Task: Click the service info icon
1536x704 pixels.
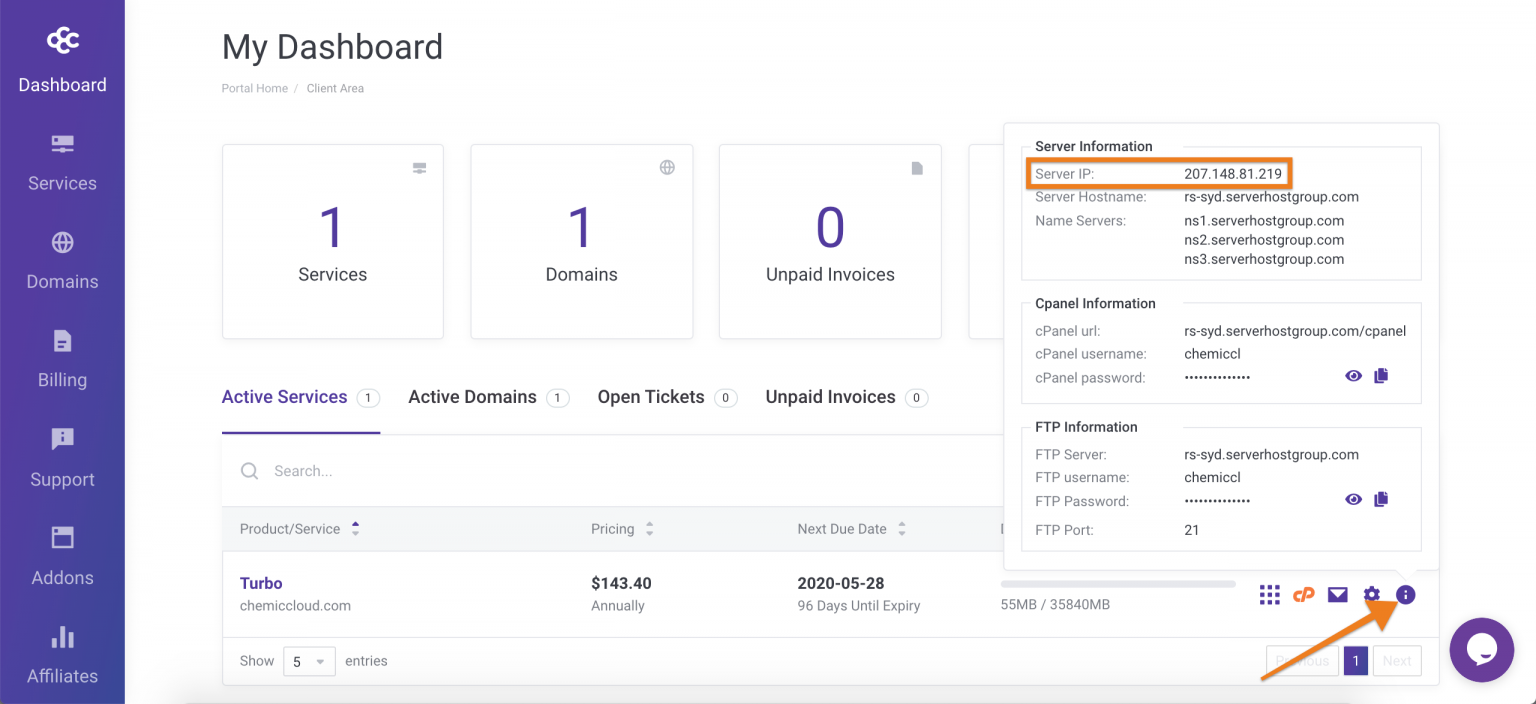Action: 1405,595
